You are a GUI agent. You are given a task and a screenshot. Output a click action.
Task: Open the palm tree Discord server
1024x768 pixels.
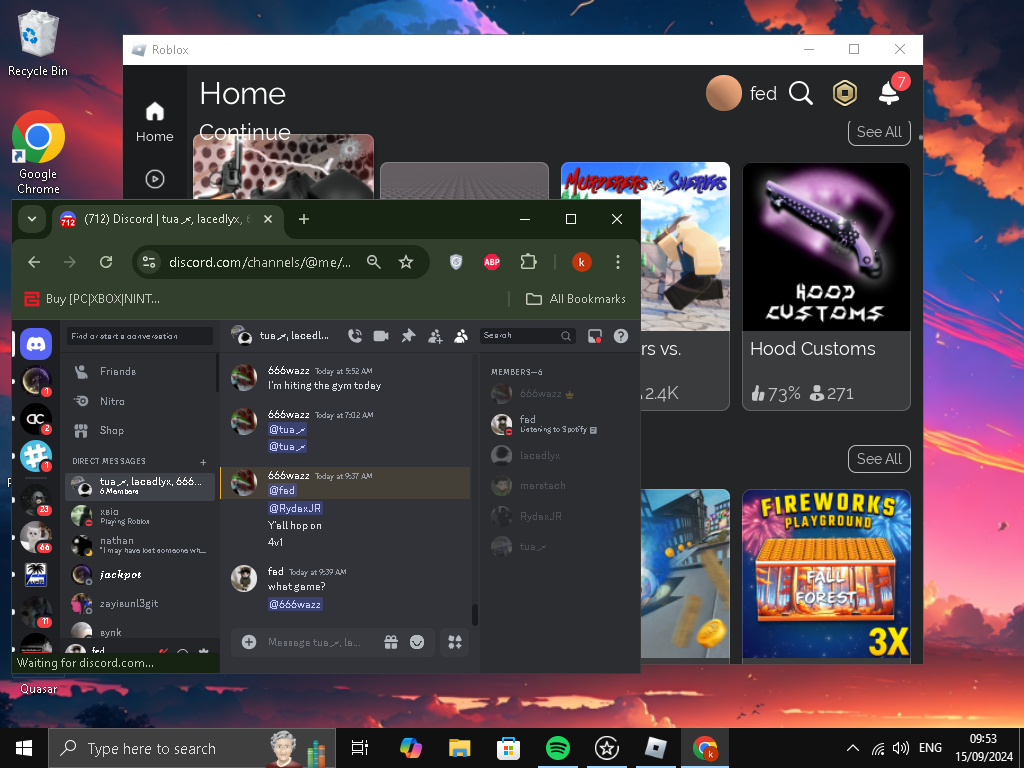click(35, 575)
